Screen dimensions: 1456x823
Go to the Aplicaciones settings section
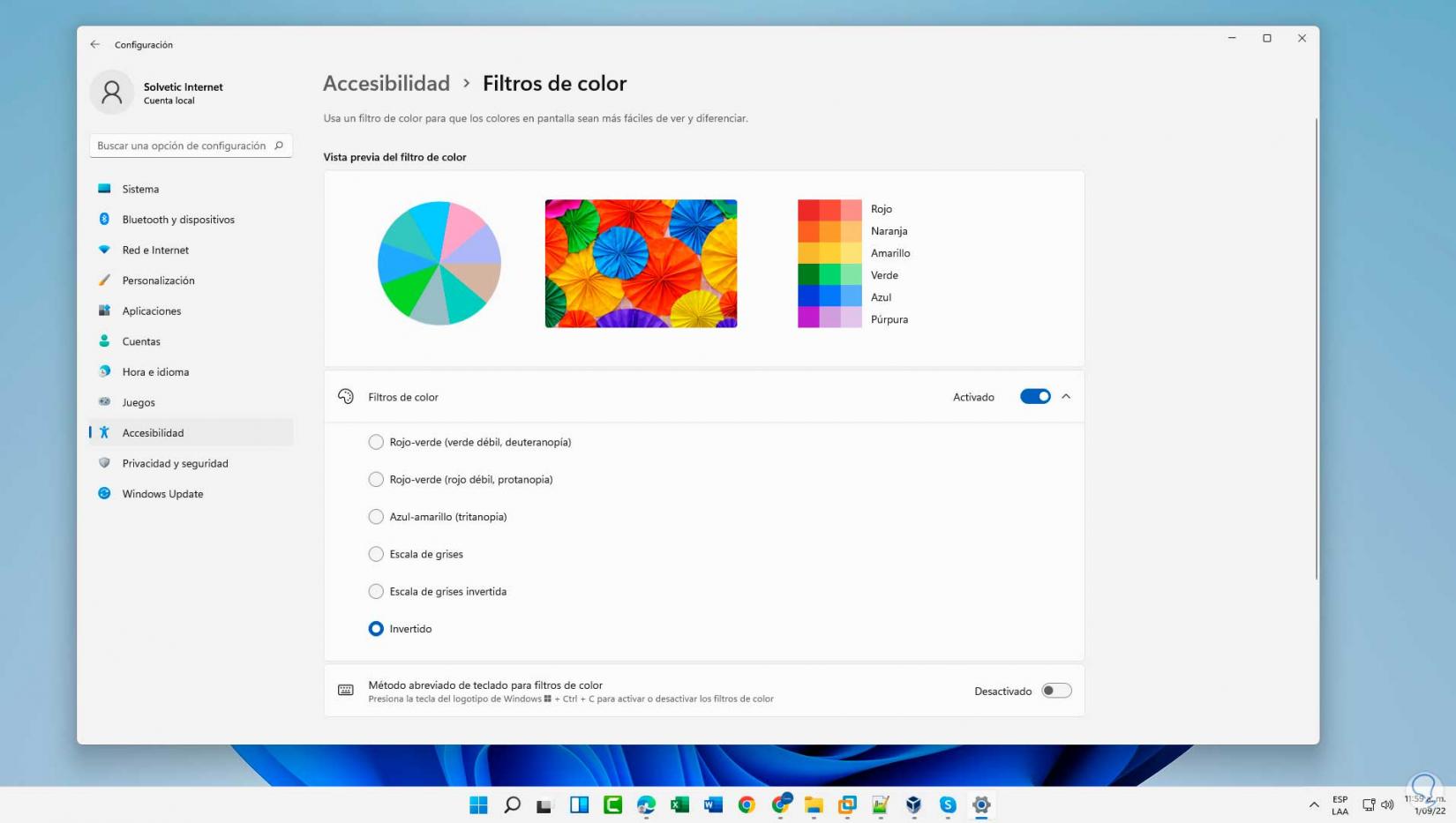click(x=152, y=310)
